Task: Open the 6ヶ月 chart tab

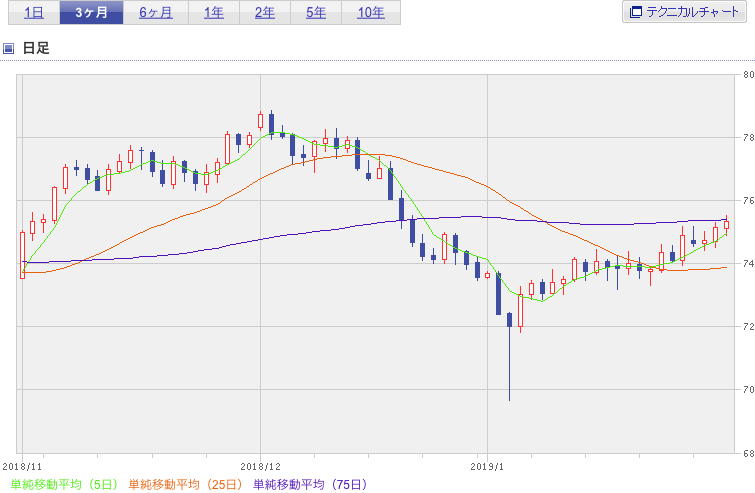Action: pos(156,12)
